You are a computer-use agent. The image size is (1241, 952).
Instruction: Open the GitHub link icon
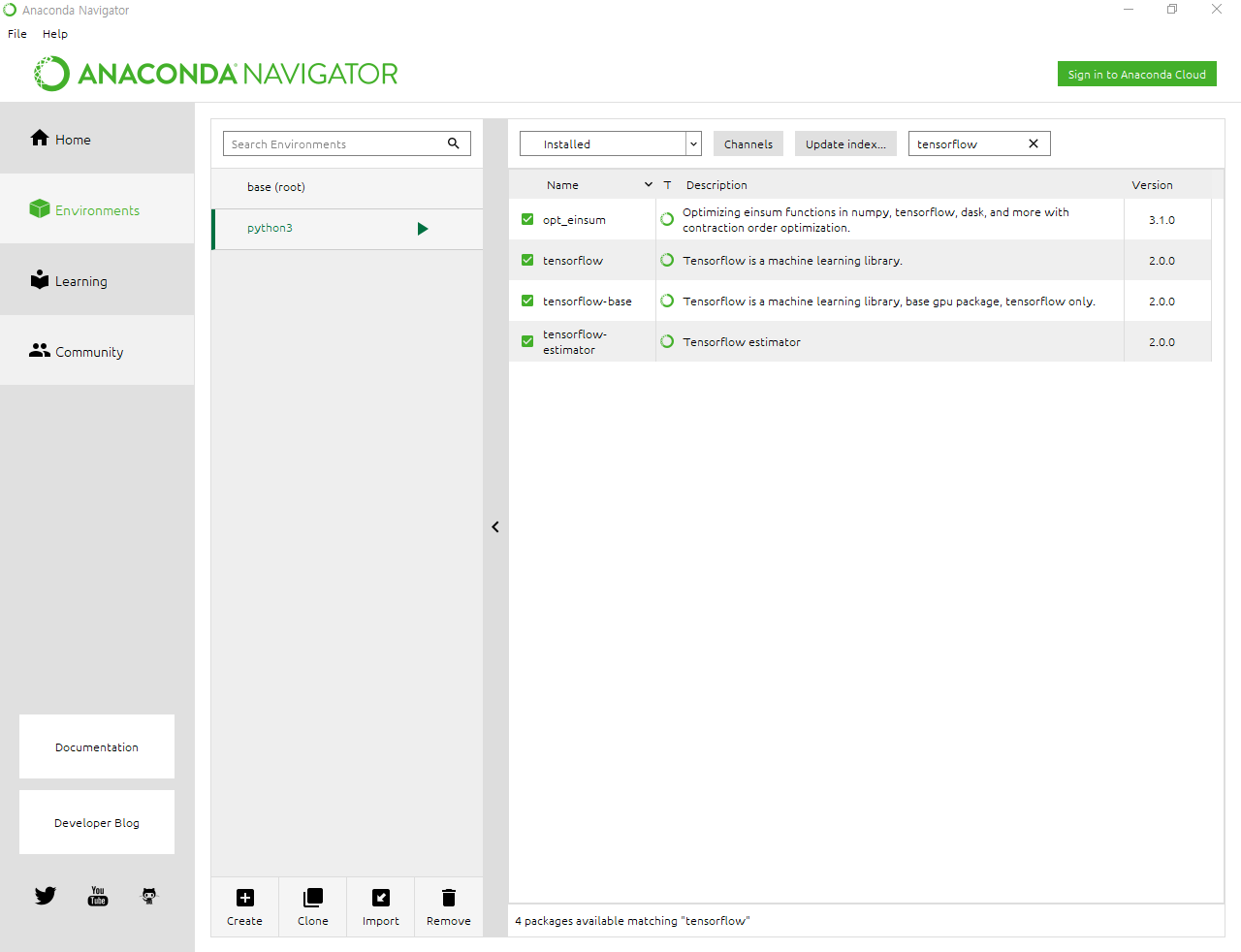149,896
